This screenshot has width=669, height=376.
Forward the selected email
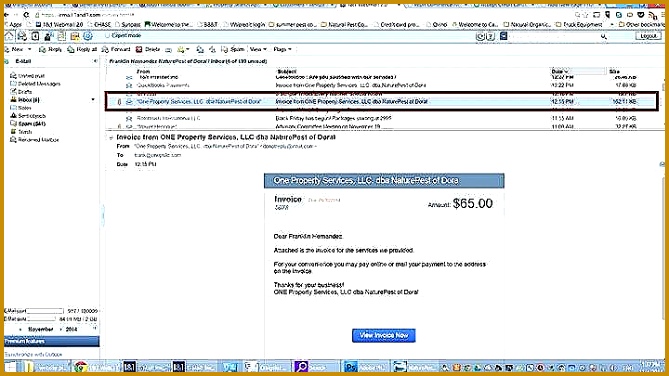click(x=116, y=50)
